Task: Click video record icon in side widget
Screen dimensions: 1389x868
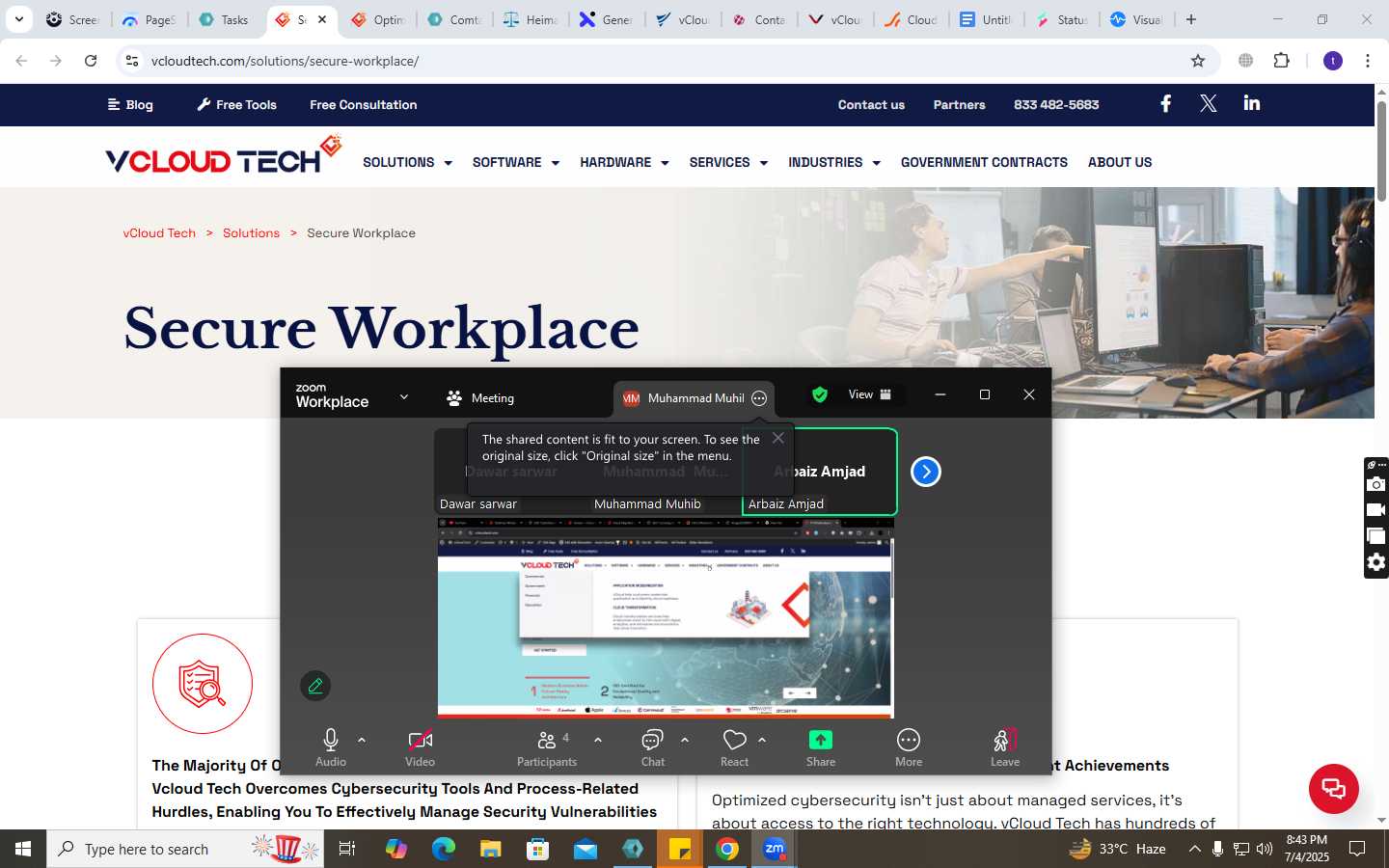Action: [x=1376, y=510]
